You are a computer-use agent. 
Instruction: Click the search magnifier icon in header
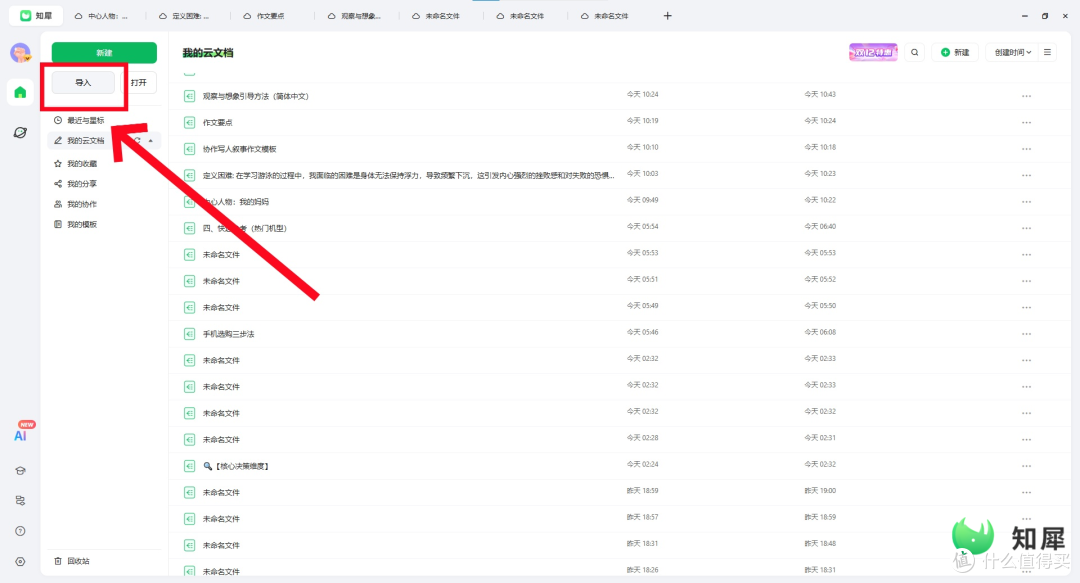914,52
